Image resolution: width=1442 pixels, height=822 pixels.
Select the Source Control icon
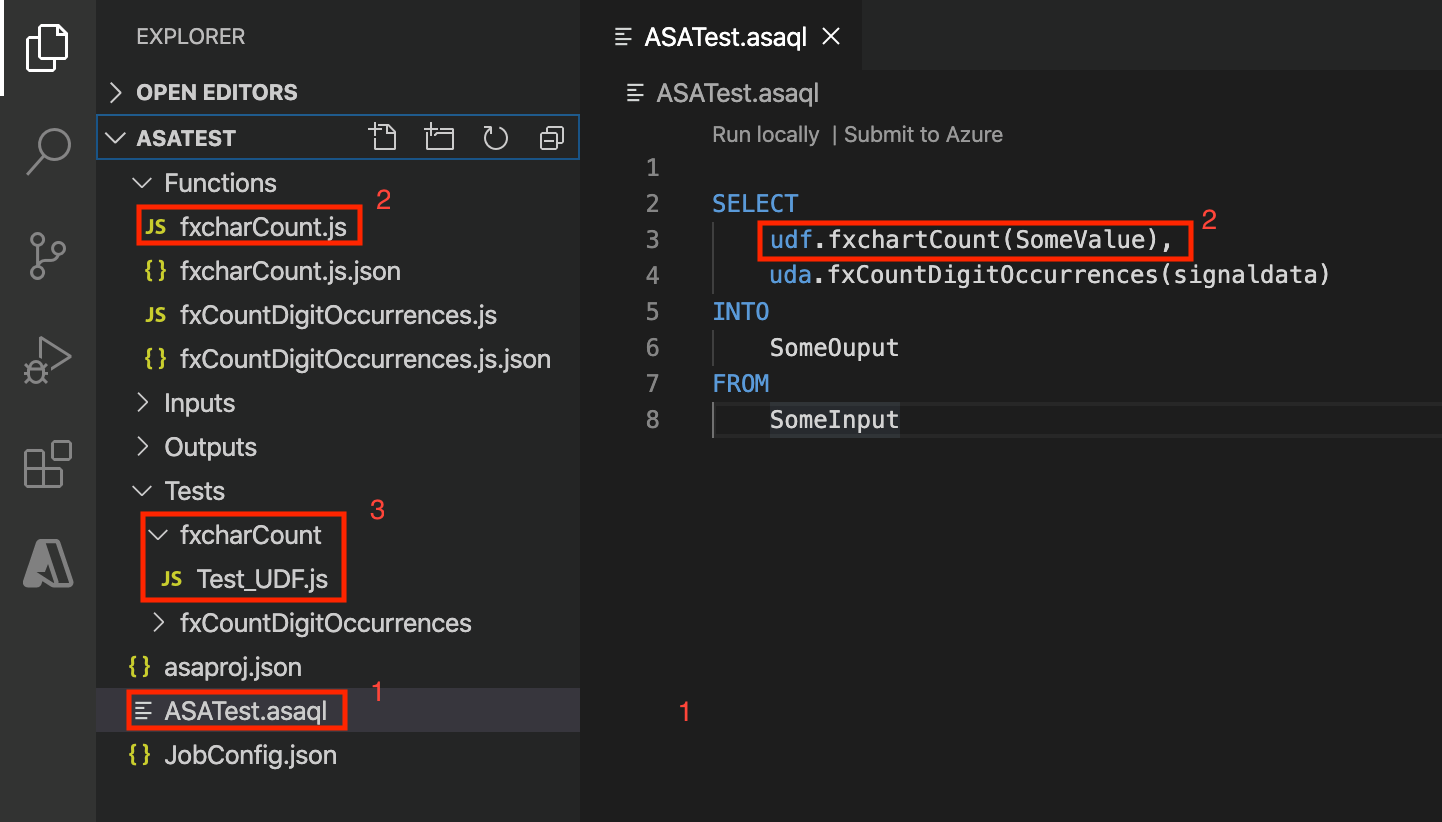coord(47,255)
